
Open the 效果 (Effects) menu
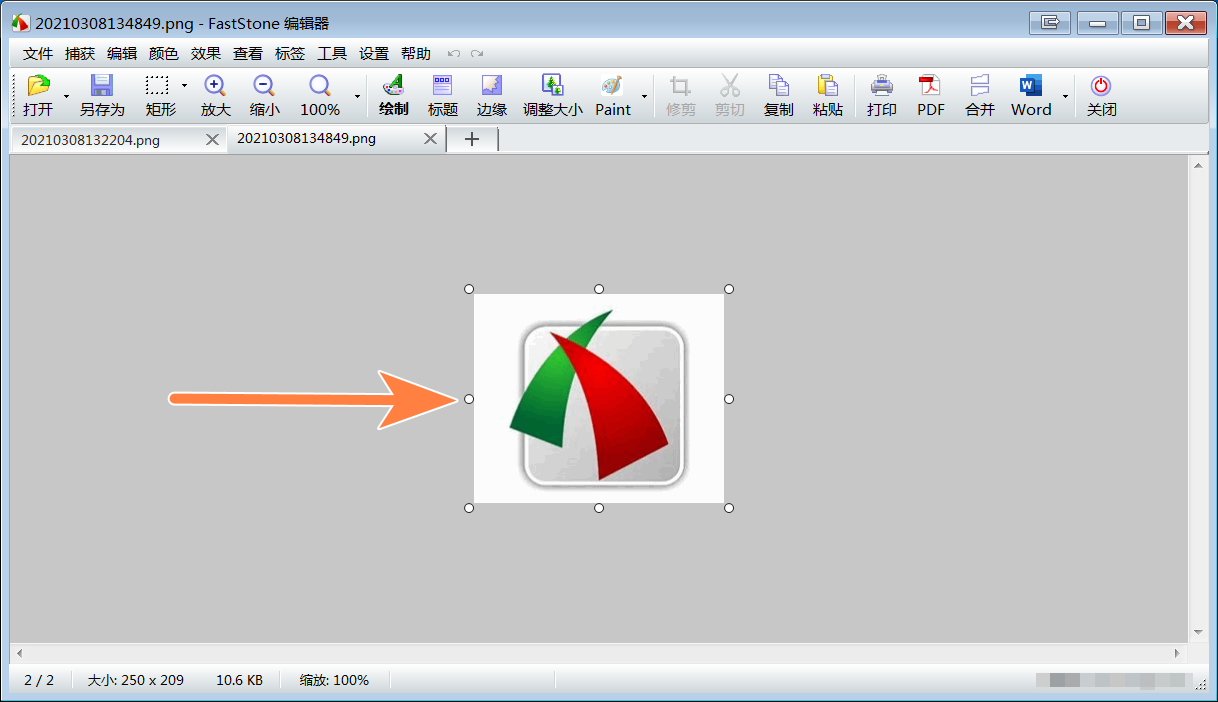(206, 54)
